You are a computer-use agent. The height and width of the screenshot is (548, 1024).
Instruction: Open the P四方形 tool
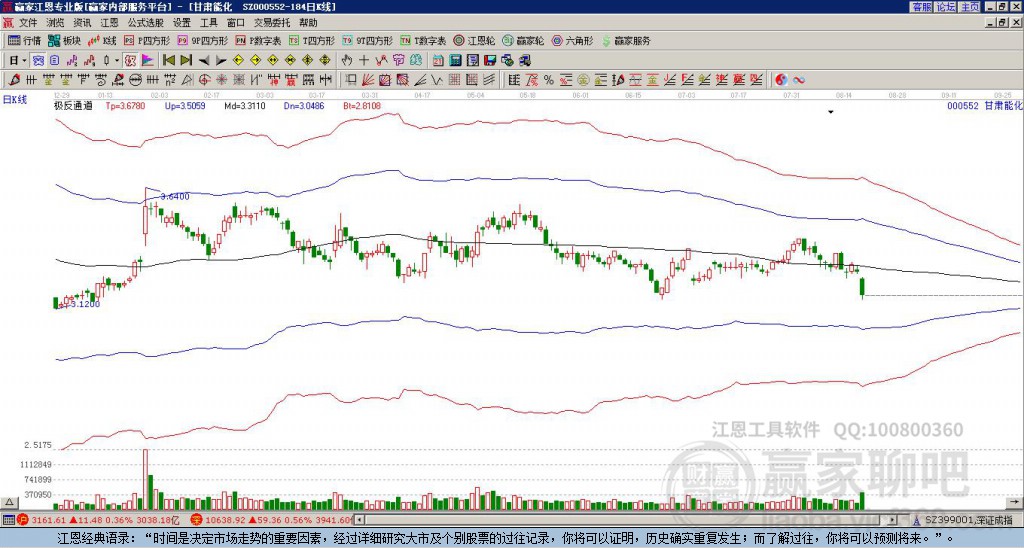pos(148,40)
